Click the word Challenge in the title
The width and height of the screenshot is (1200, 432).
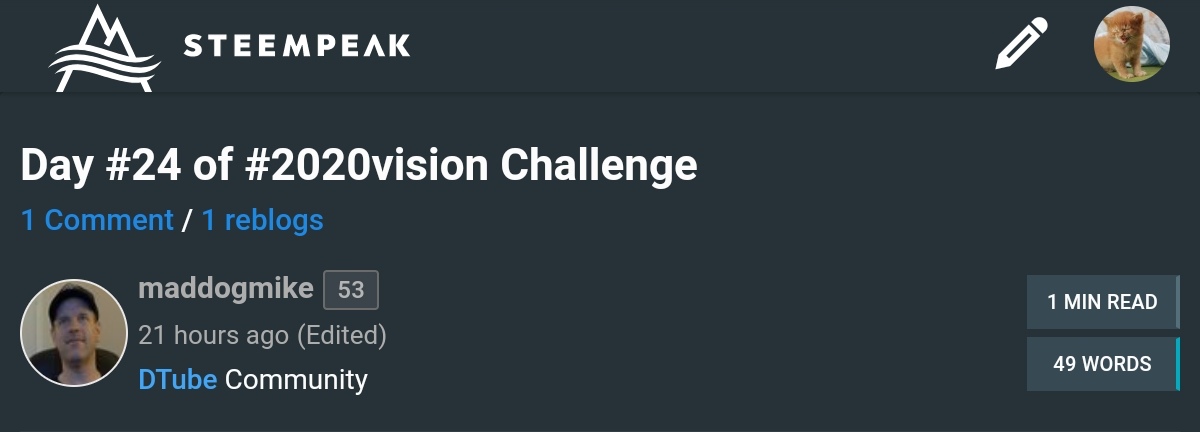598,166
